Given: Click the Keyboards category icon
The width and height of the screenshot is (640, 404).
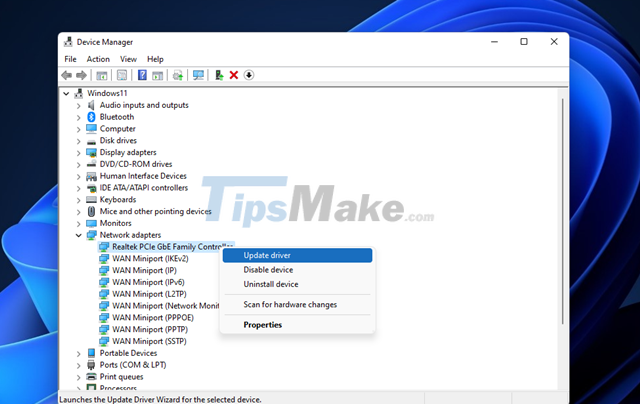Looking at the screenshot, I should 91,200.
